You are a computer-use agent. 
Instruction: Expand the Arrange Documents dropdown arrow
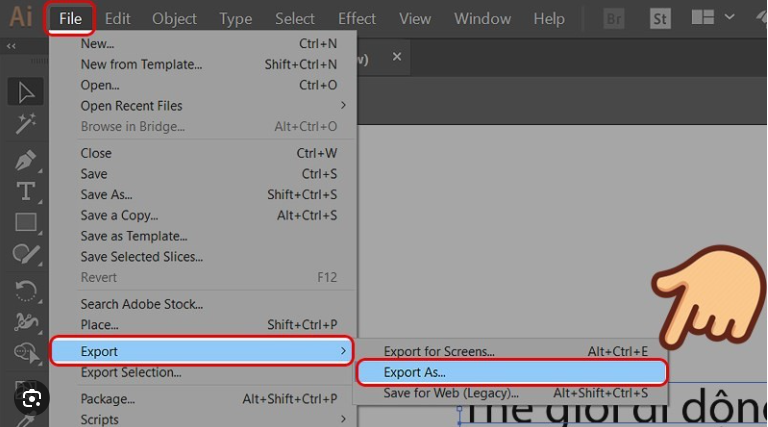[729, 18]
